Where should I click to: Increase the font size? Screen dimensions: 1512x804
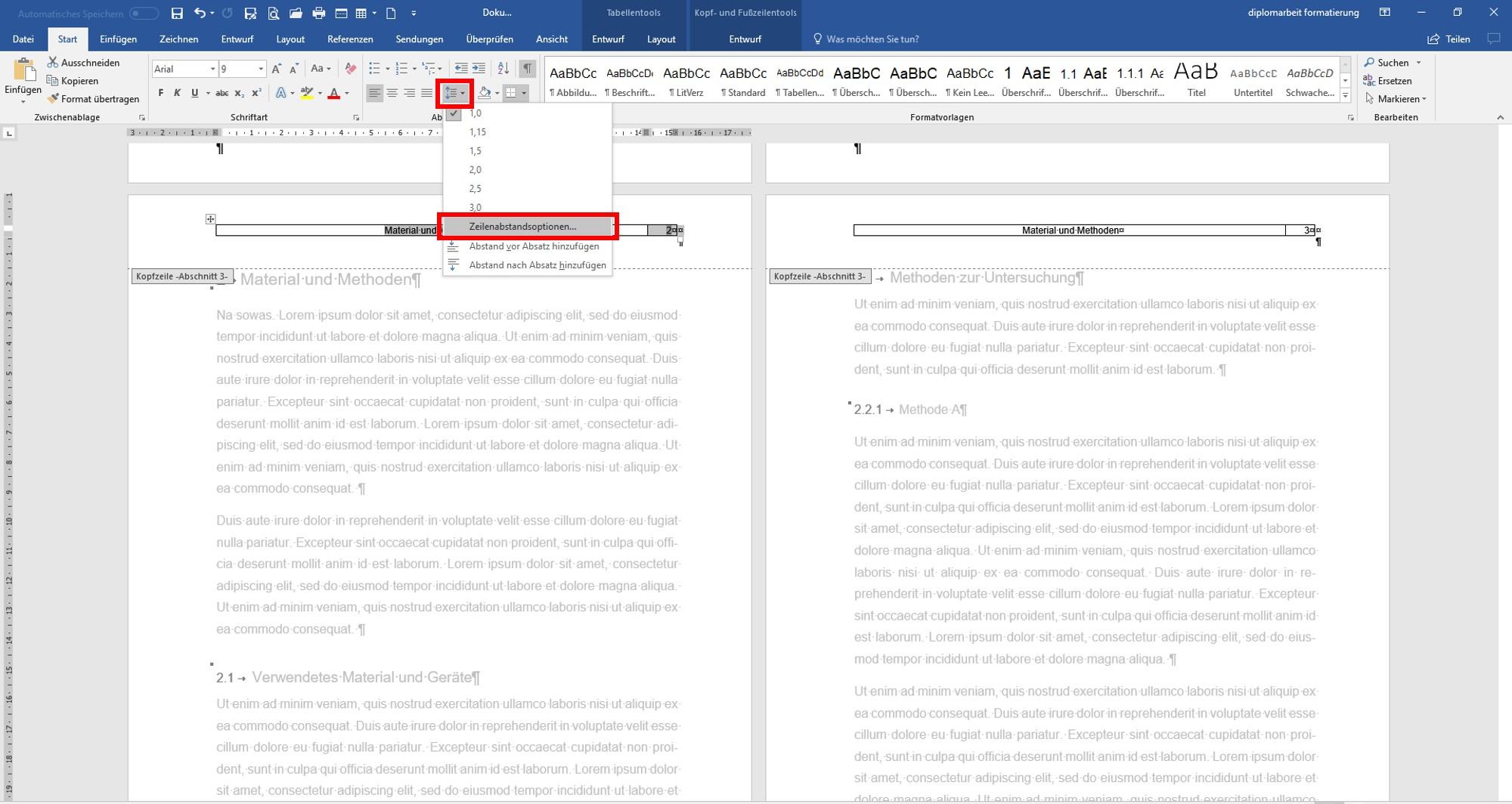pyautogui.click(x=277, y=69)
